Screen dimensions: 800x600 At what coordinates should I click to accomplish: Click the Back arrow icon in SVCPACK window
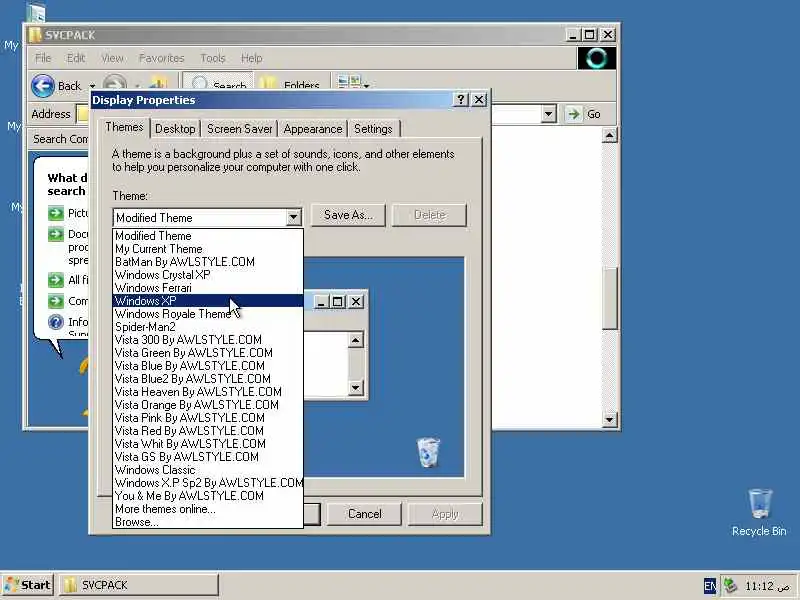pos(43,86)
